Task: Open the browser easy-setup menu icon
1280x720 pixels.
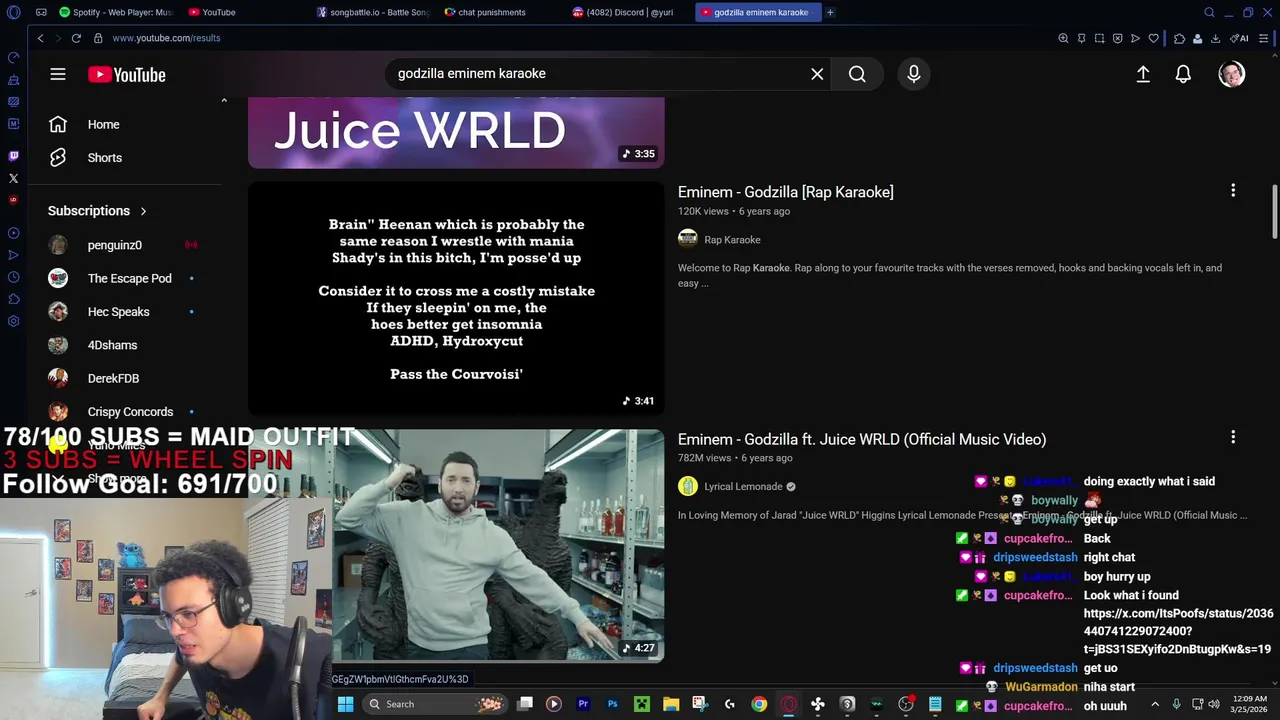Action: coord(1264,38)
